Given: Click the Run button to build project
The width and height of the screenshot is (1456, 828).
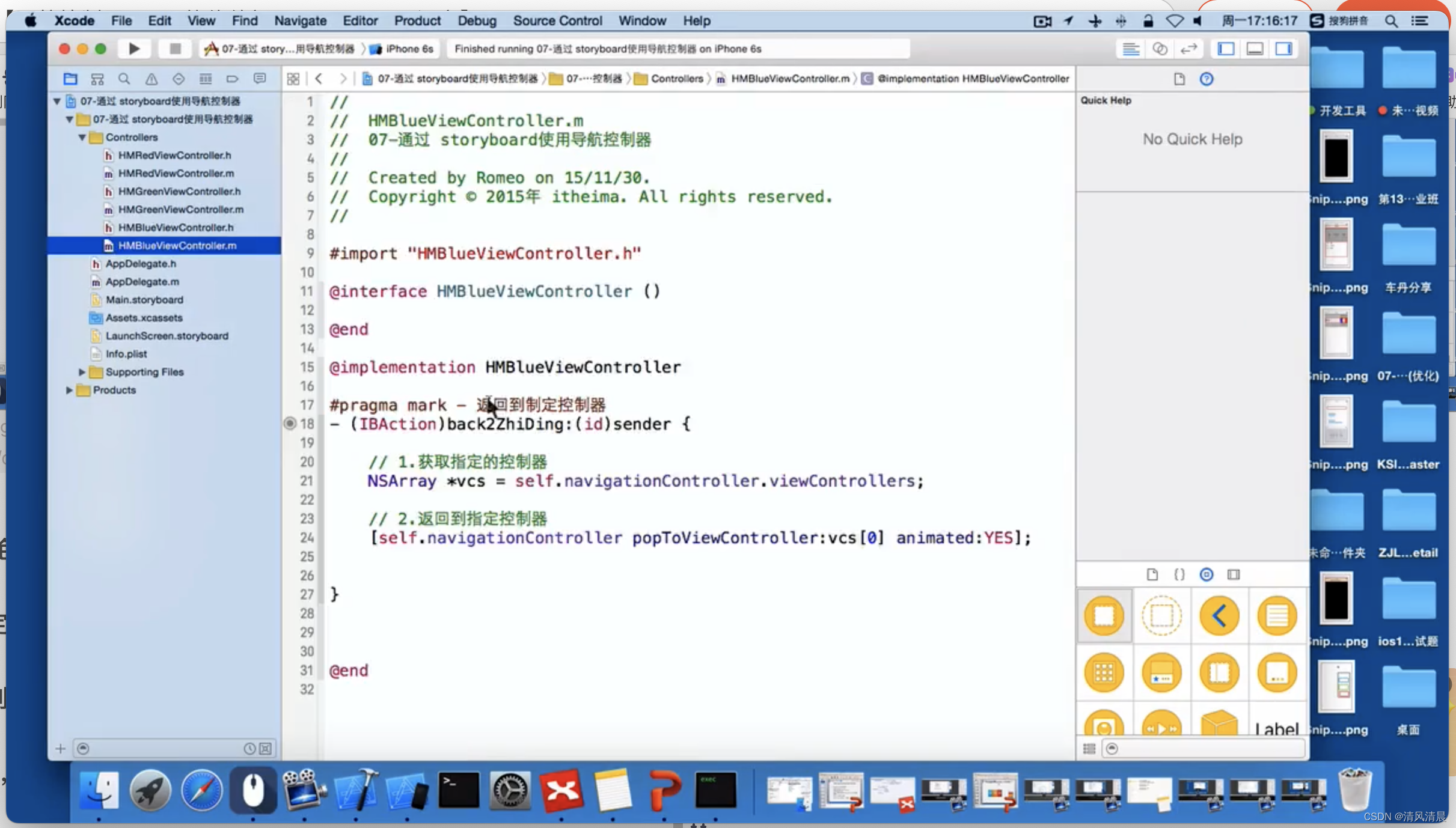Looking at the screenshot, I should pos(133,48).
